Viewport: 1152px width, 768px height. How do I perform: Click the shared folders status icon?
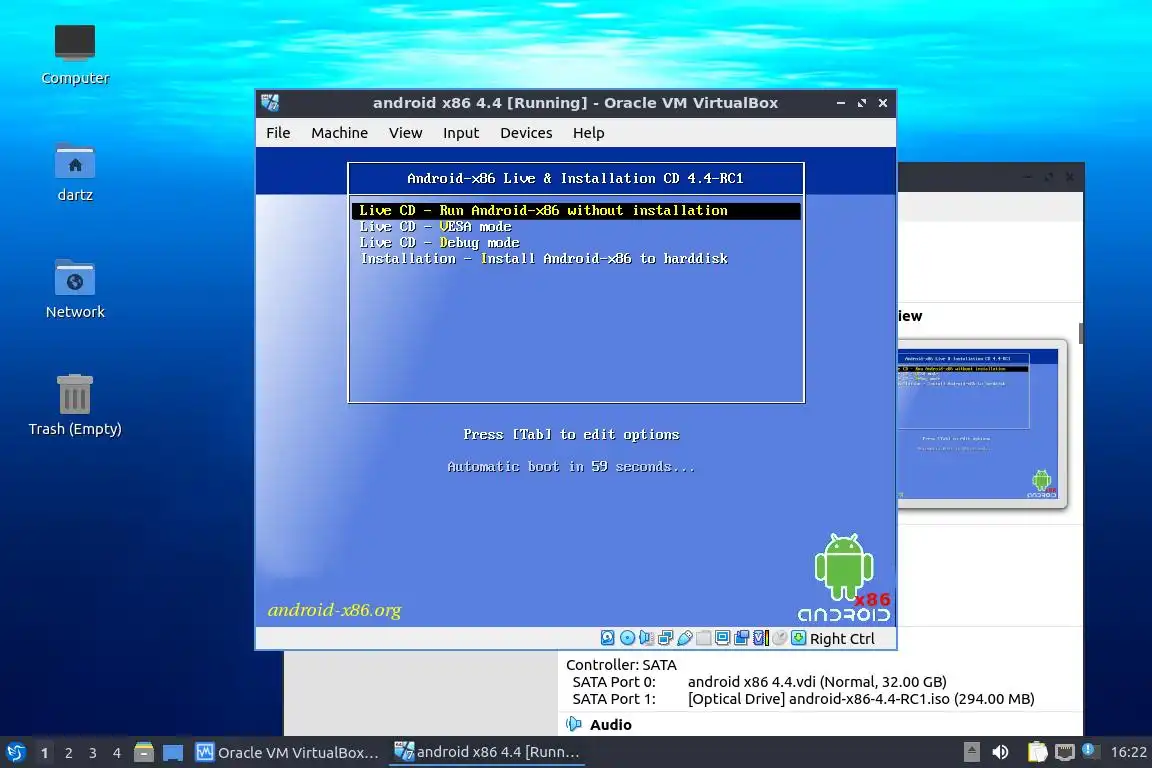pyautogui.click(x=703, y=638)
